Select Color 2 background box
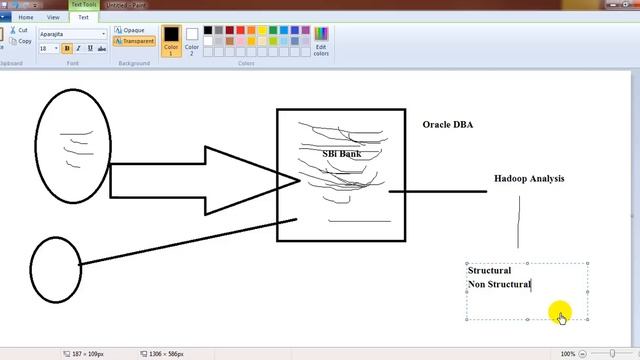Screen dimensions: 640x360 [x=191, y=41]
